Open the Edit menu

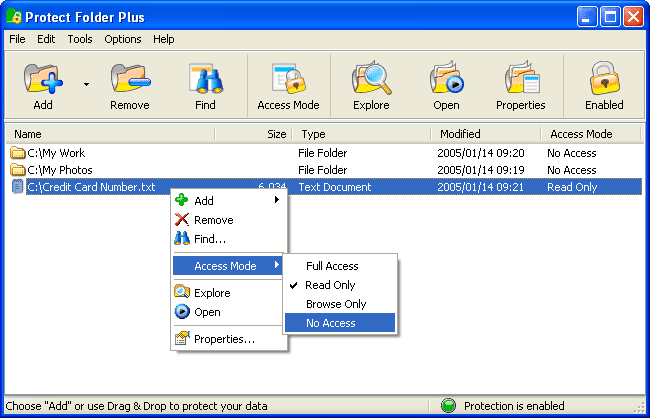(x=46, y=39)
